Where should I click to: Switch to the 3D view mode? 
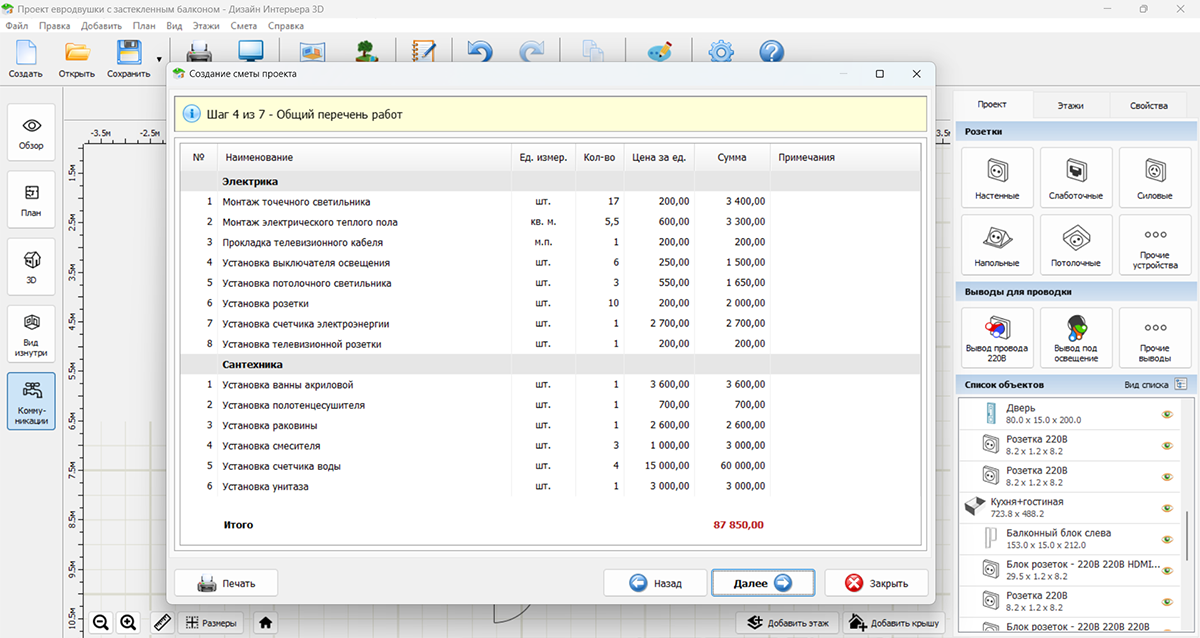point(32,267)
